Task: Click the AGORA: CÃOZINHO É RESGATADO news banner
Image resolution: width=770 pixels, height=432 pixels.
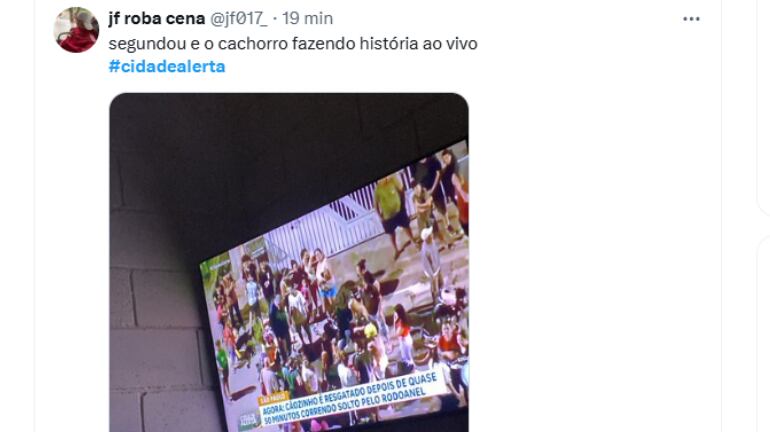Action: [351, 399]
